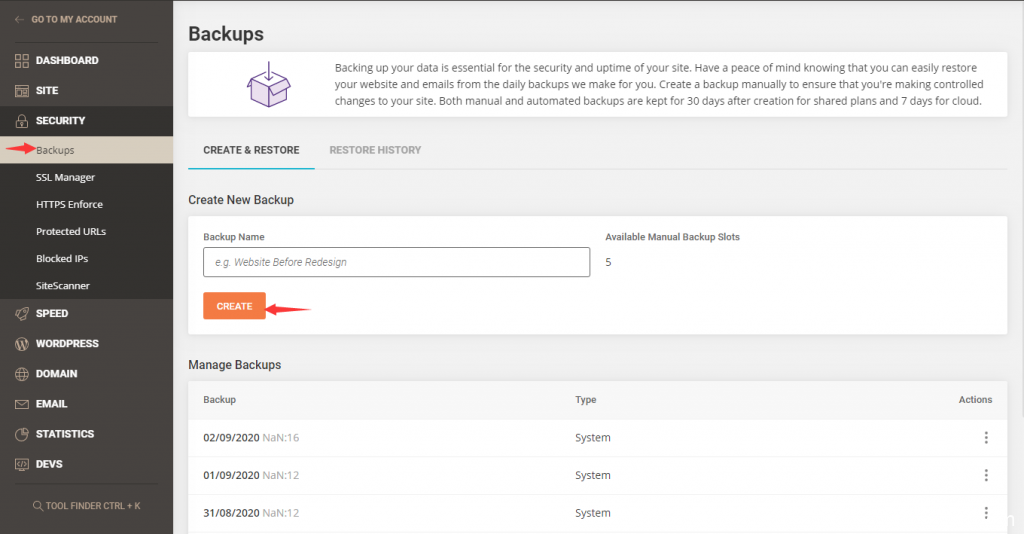
Task: Click the WordPress logo icon
Action: tap(22, 344)
